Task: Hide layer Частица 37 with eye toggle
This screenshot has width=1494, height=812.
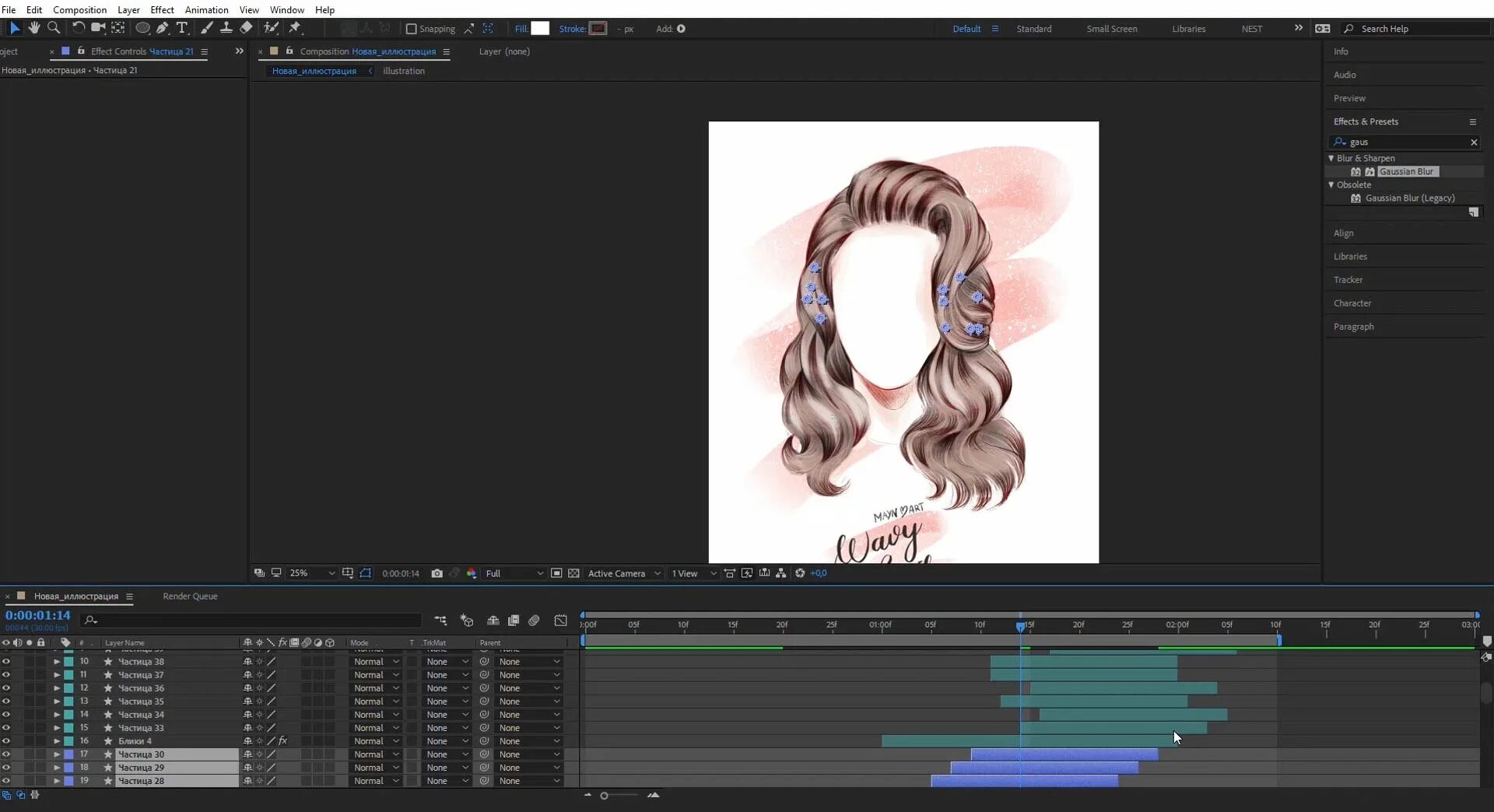Action: click(x=6, y=675)
